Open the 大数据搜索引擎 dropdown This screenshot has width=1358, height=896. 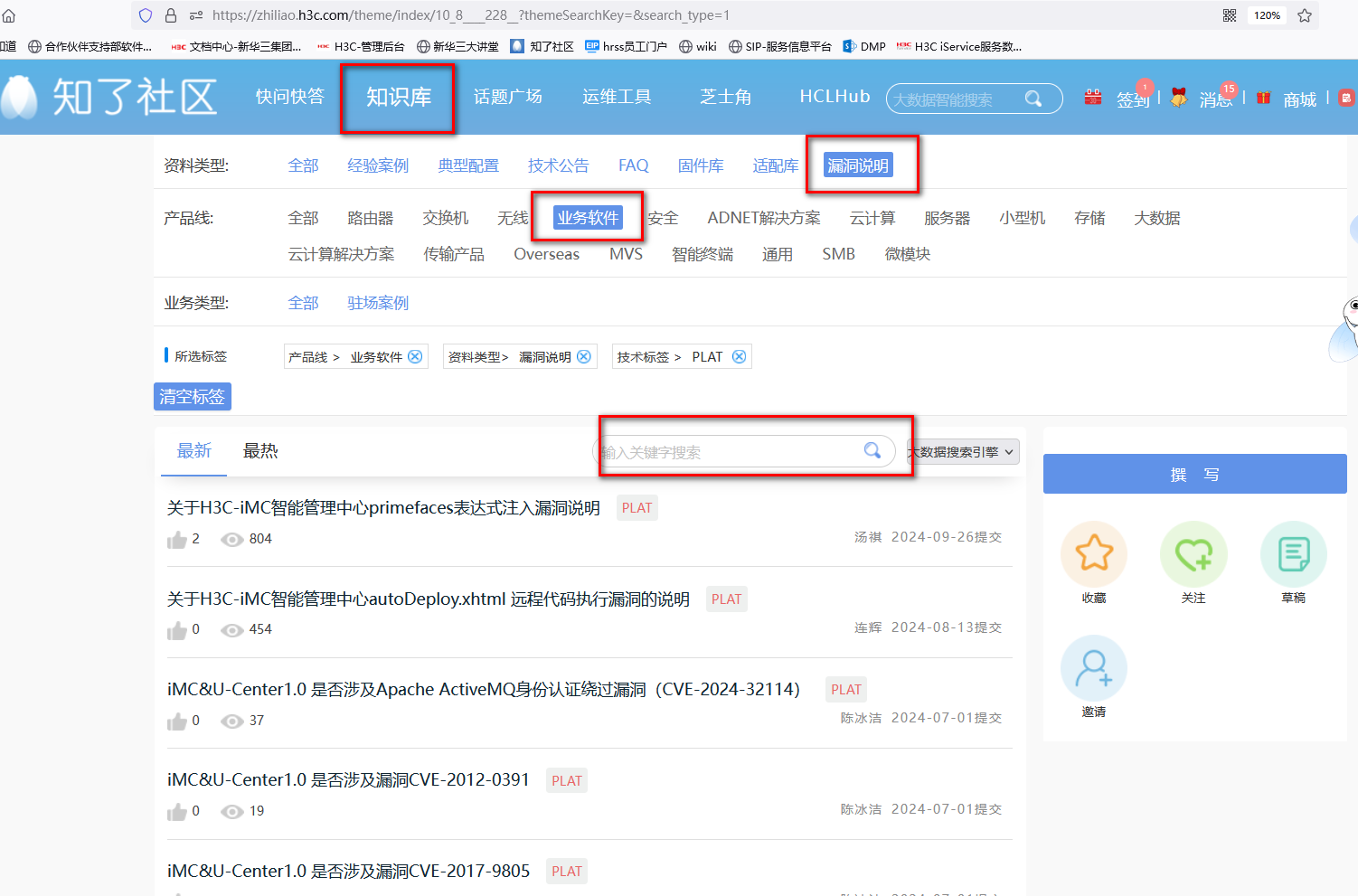click(x=964, y=452)
